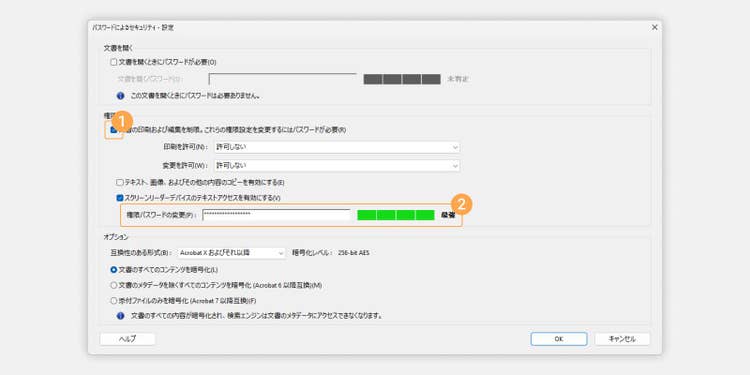Click the info icon beside open-password note
Screen dimensions: 750x375
(x=121, y=96)
